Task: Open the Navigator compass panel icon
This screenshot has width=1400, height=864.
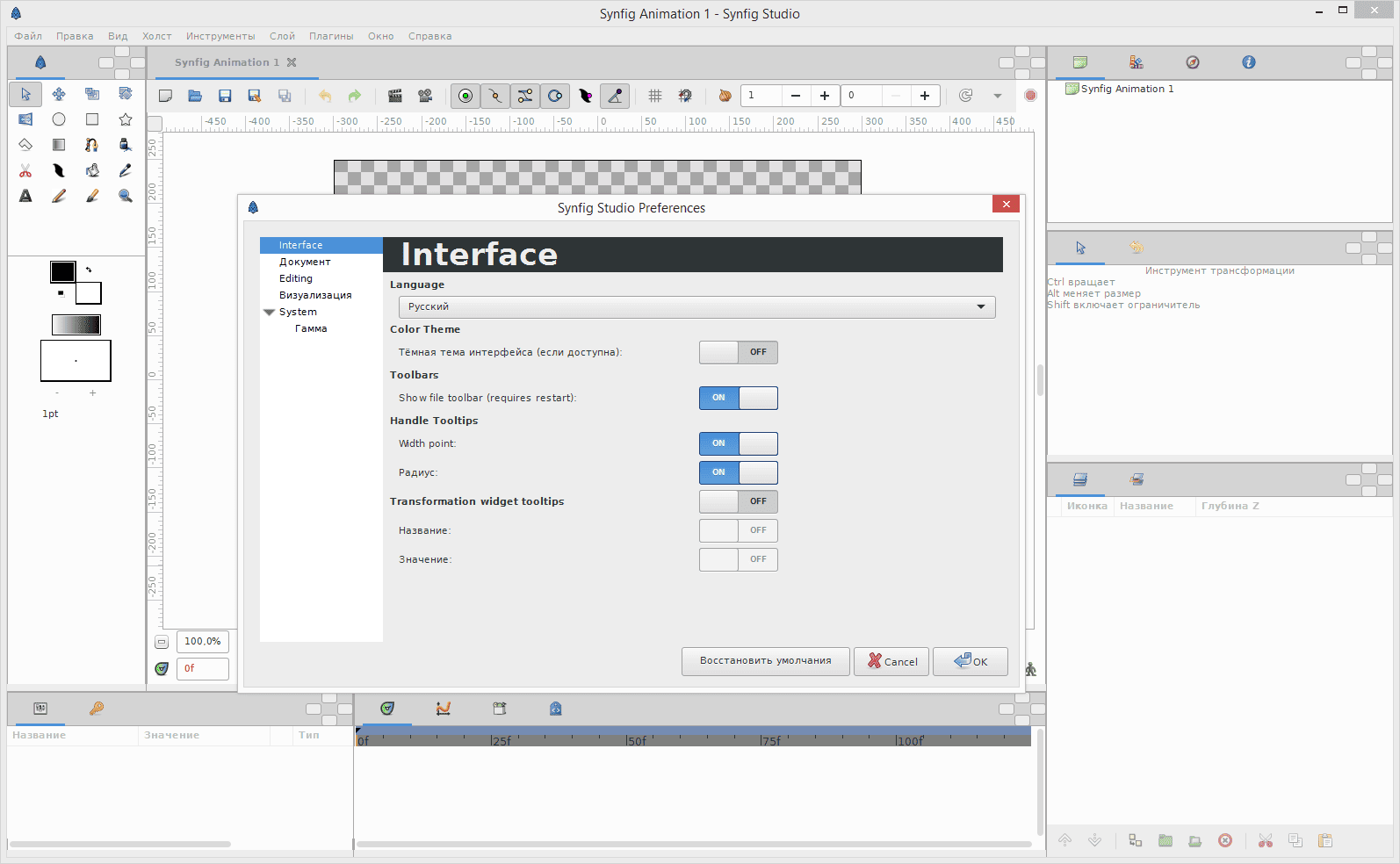Action: click(x=1193, y=62)
